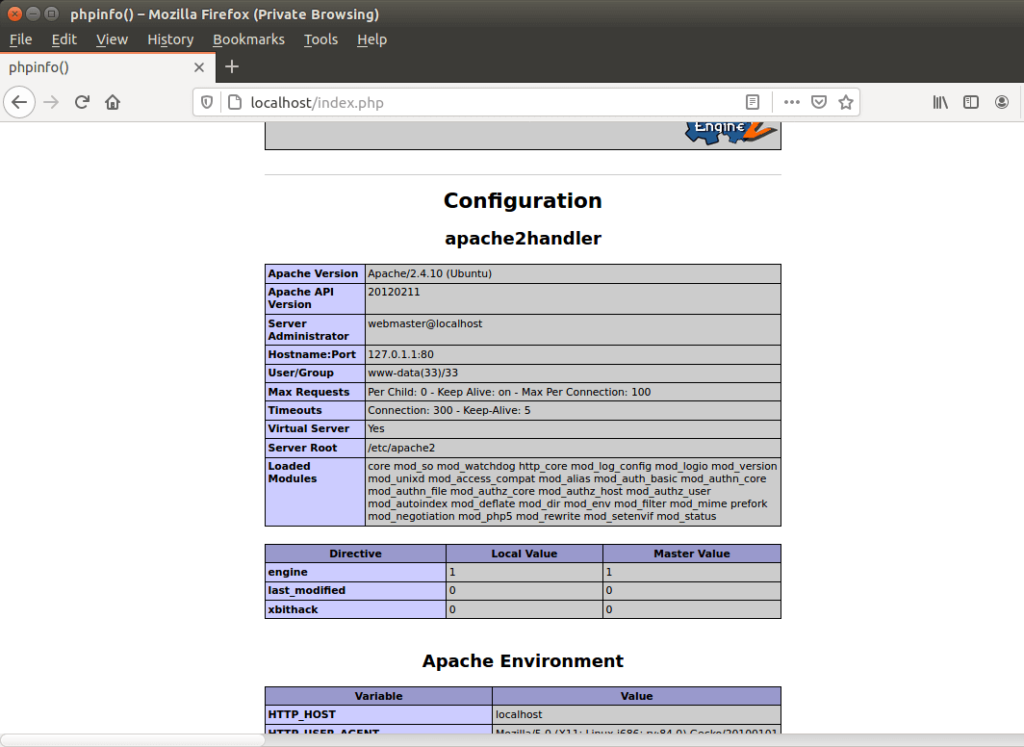1024x747 pixels.
Task: Open the page actions menu (three dots)
Action: pos(791,102)
